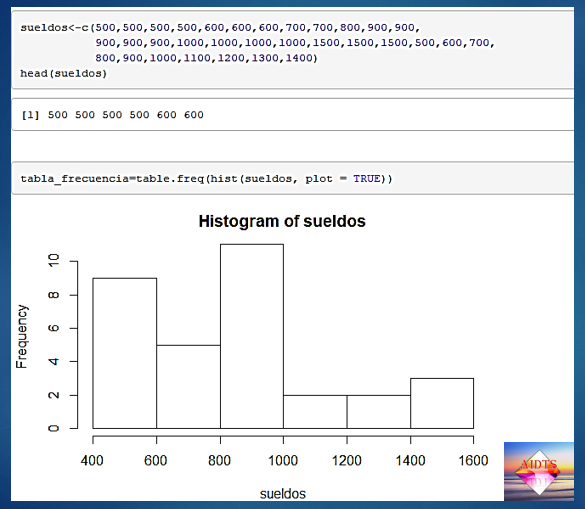The height and width of the screenshot is (509, 585).
Task: Click the y-axis tick label 2
Action: pos(54,395)
